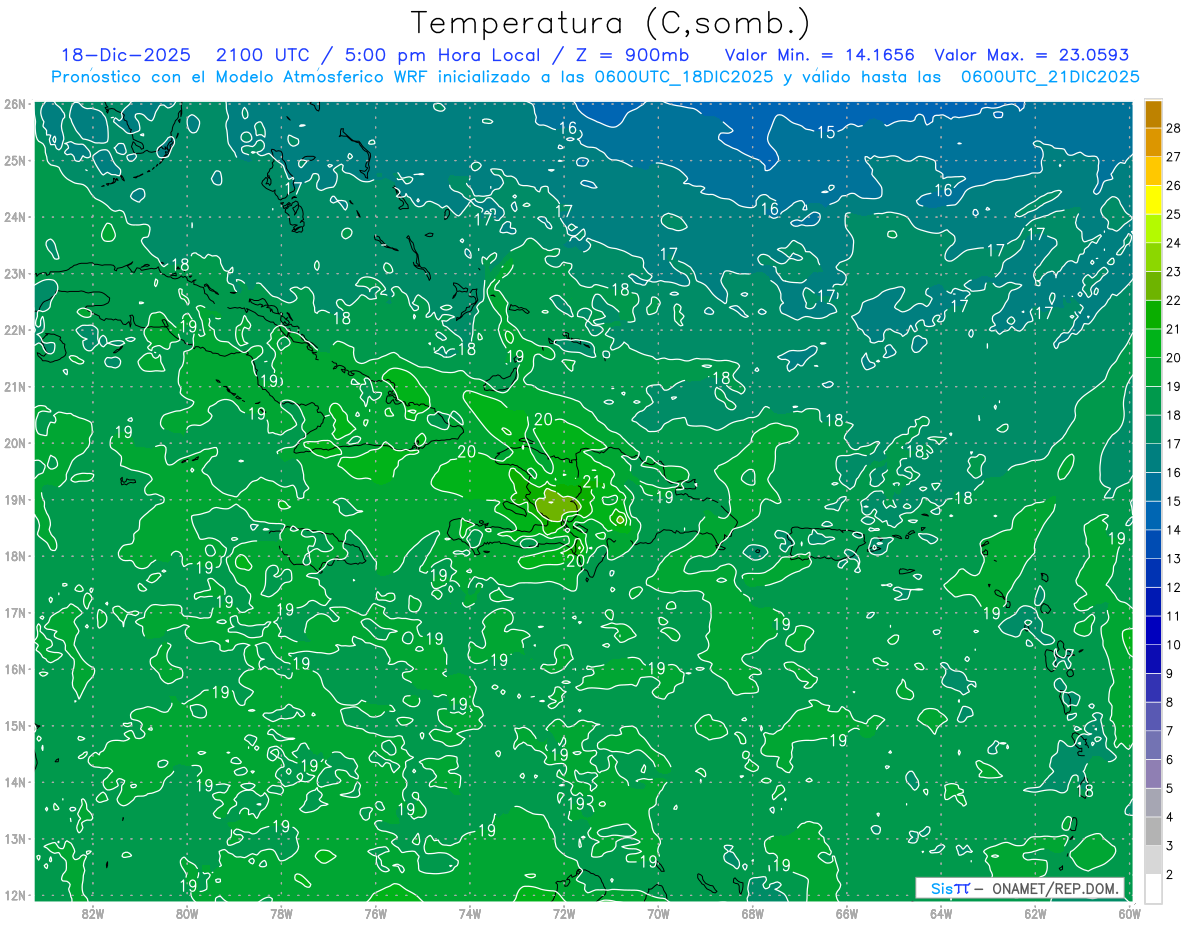Click the 15 contour label in the blue region
Image resolution: width=1200 pixels, height=927 pixels.
click(826, 132)
